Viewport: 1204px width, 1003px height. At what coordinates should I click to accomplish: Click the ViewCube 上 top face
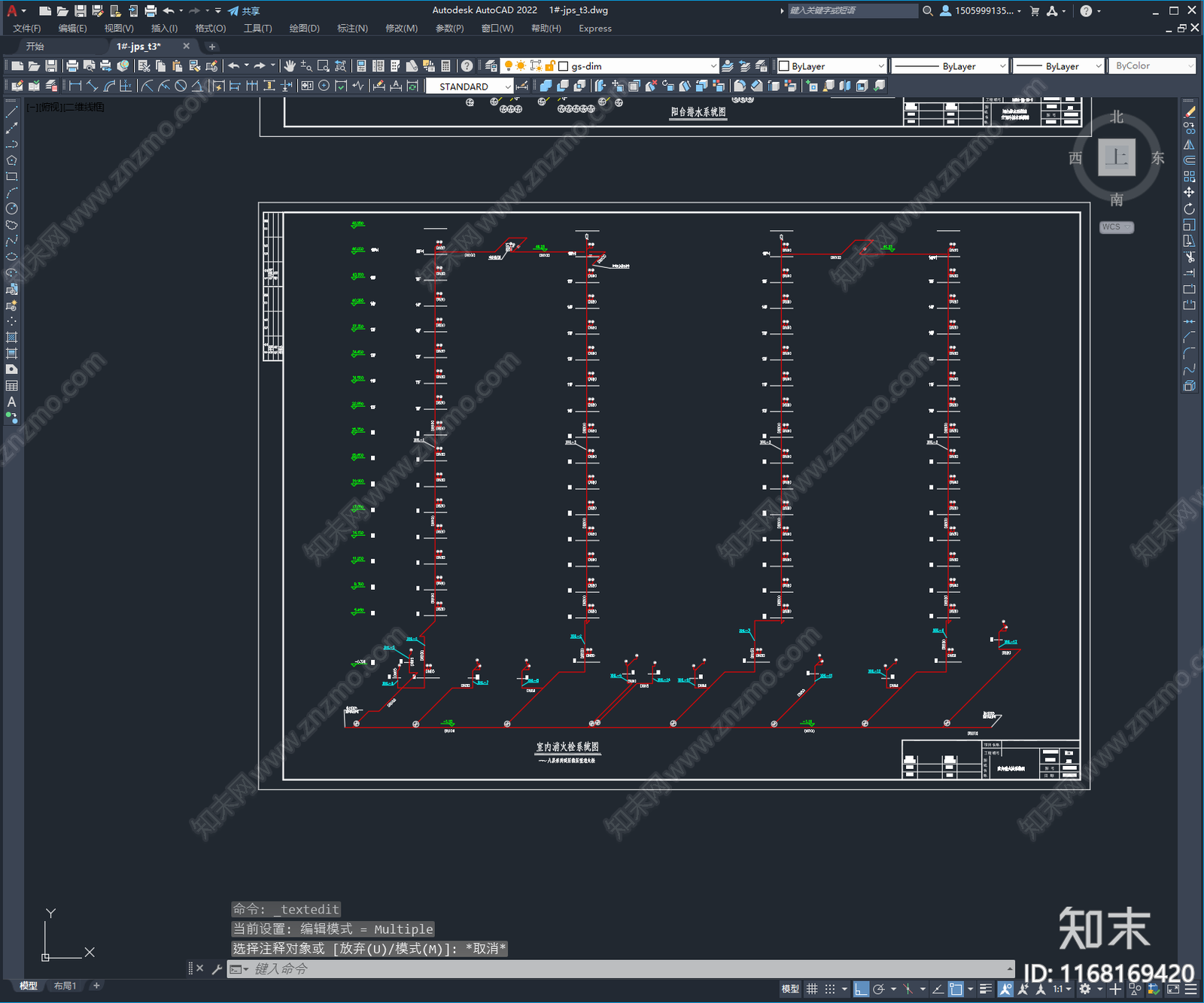point(1117,157)
